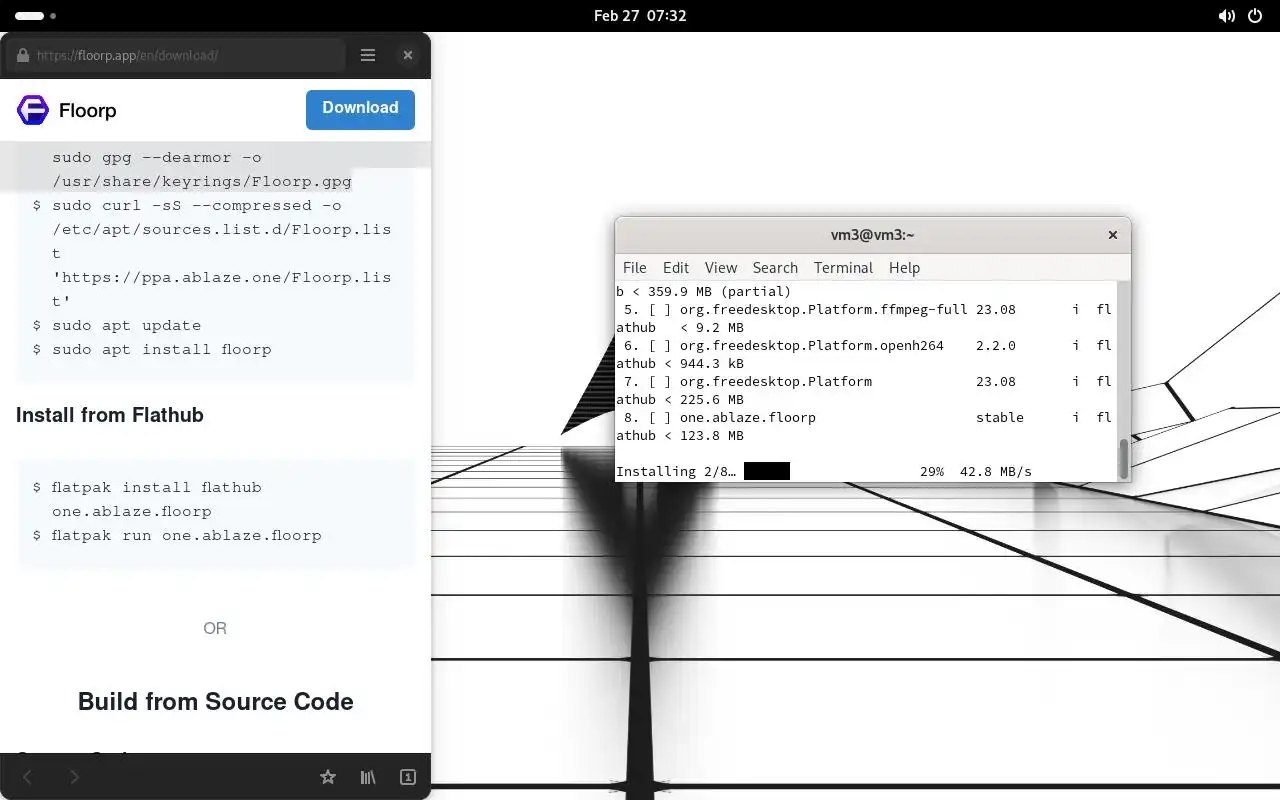Close the vm3@vm3 terminal window
Viewport: 1280px width, 800px height.
click(1112, 235)
